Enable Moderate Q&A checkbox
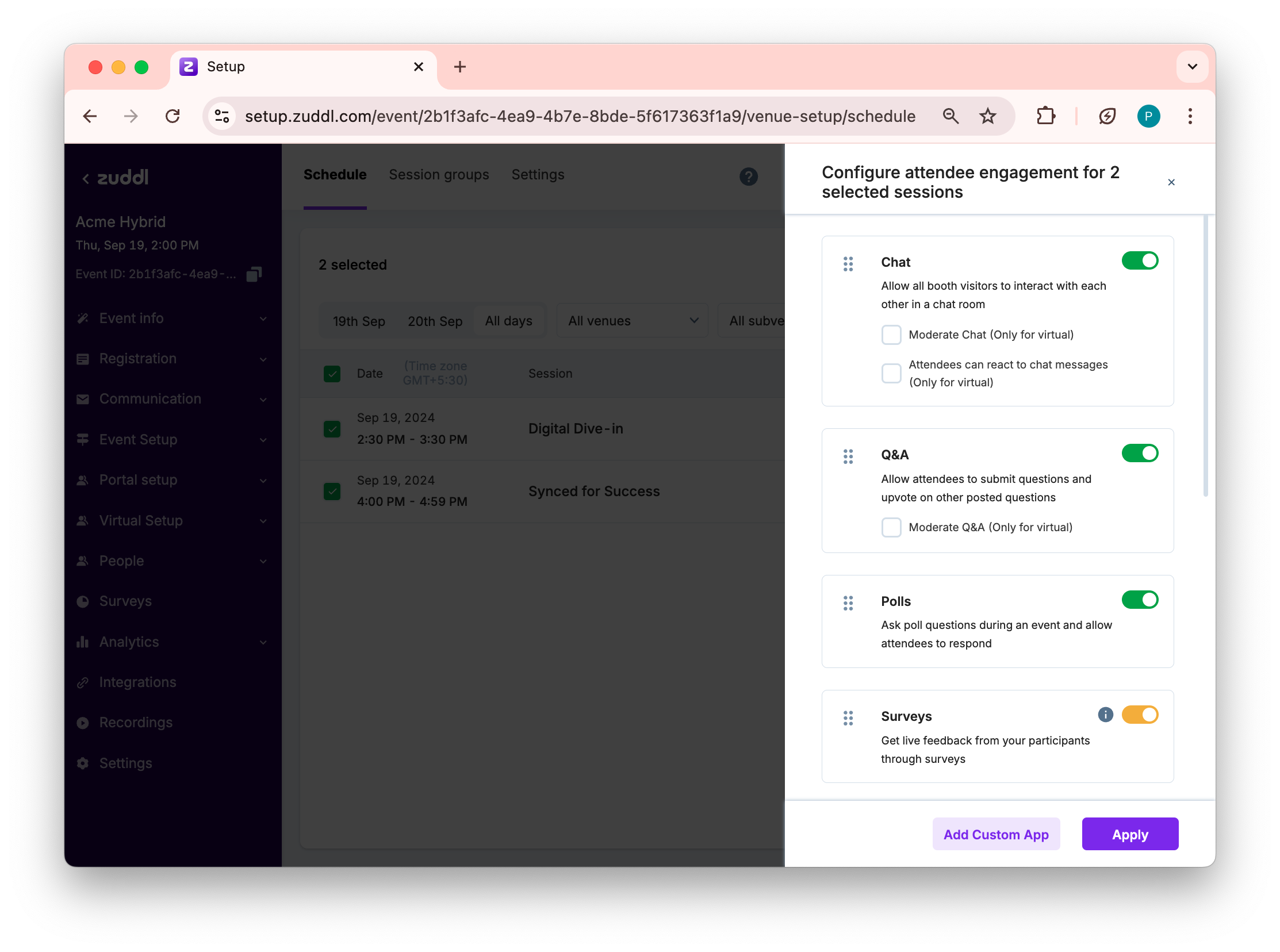This screenshot has height=952, width=1280. pos(891,527)
